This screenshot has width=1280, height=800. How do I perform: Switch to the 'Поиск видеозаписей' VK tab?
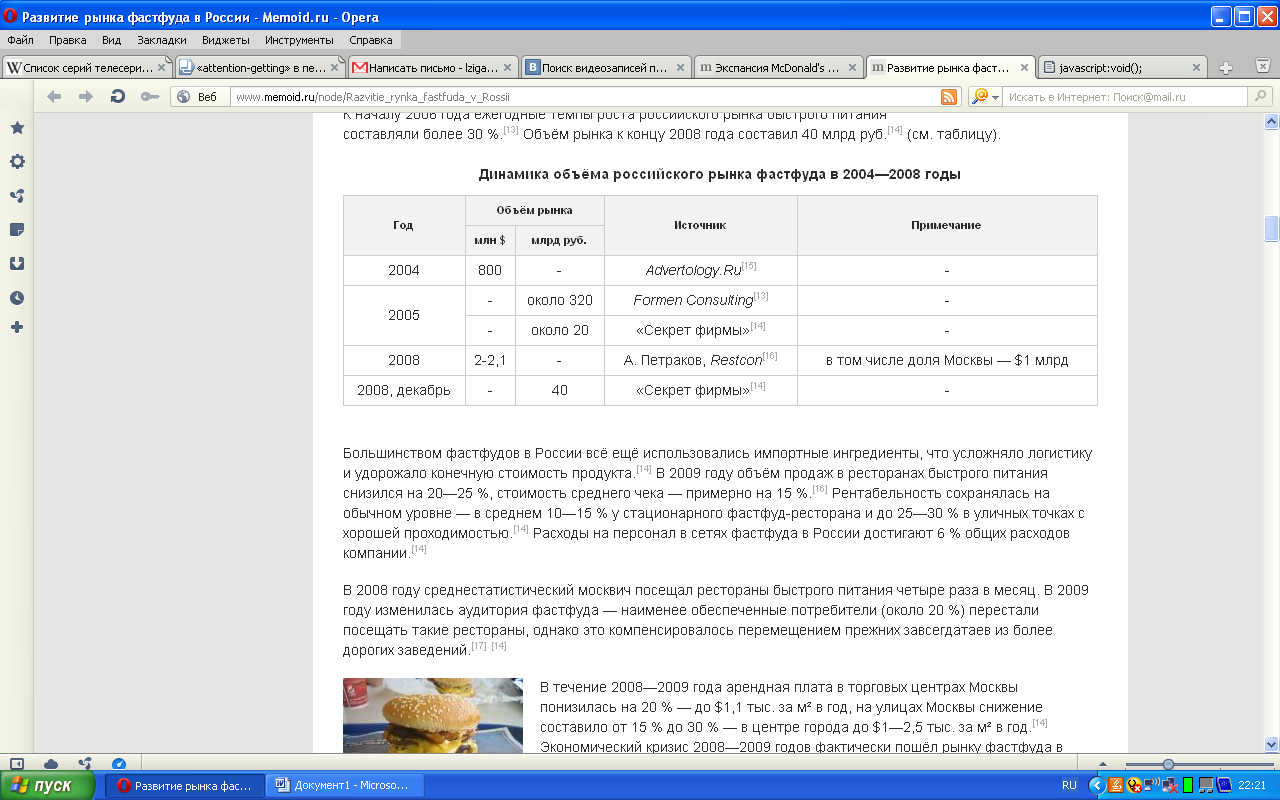pyautogui.click(x=605, y=68)
